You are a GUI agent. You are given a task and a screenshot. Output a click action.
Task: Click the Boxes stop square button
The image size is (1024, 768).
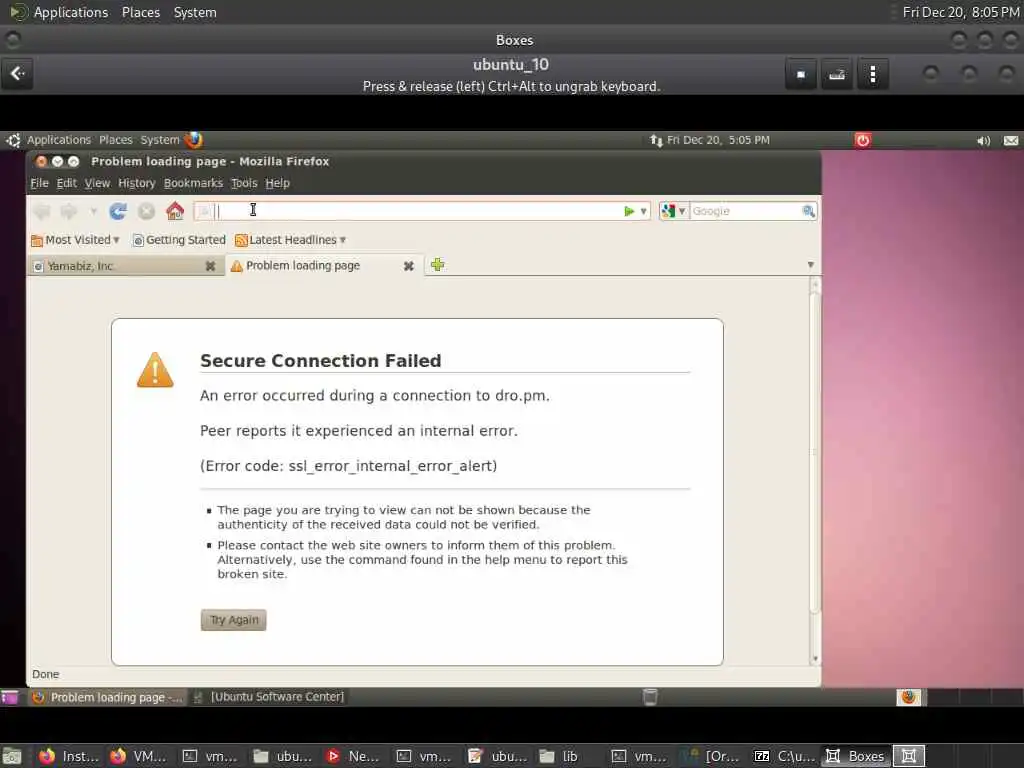click(x=801, y=74)
